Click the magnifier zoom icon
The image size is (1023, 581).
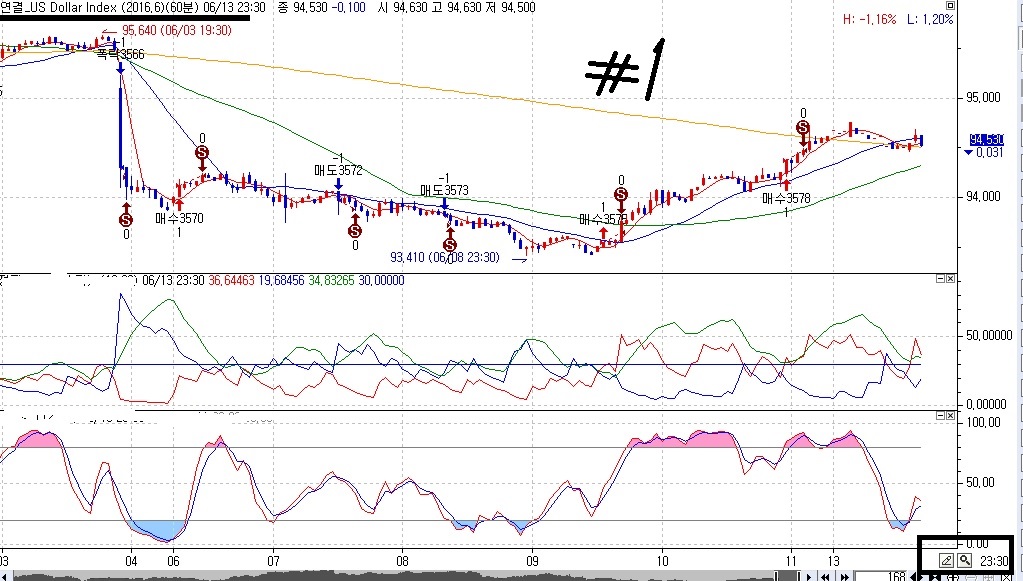pyautogui.click(x=965, y=561)
